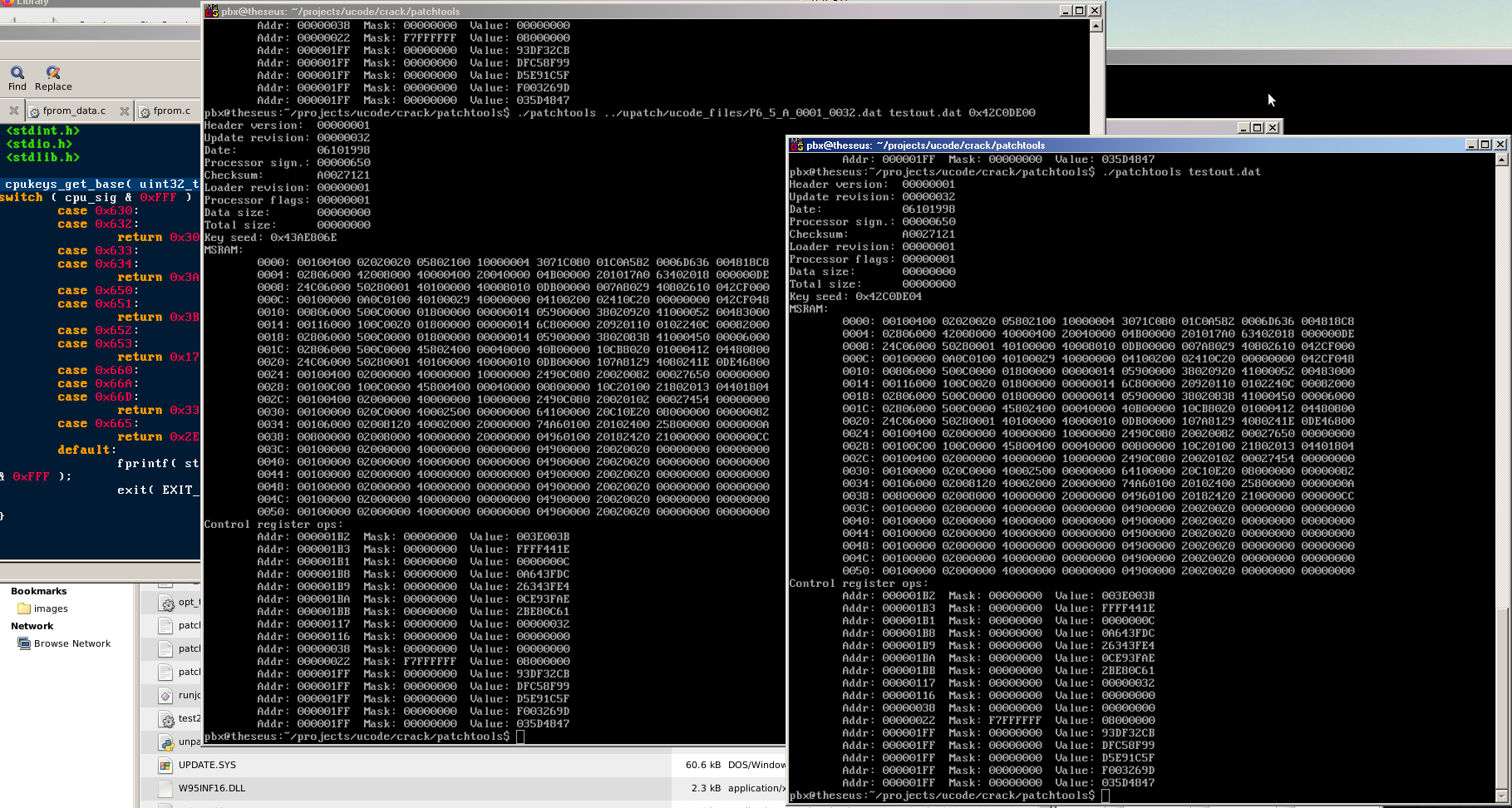Click 'Checksum: A0027121' in the back terminal
Image resolution: width=1512 pixels, height=808 pixels.
[288, 175]
